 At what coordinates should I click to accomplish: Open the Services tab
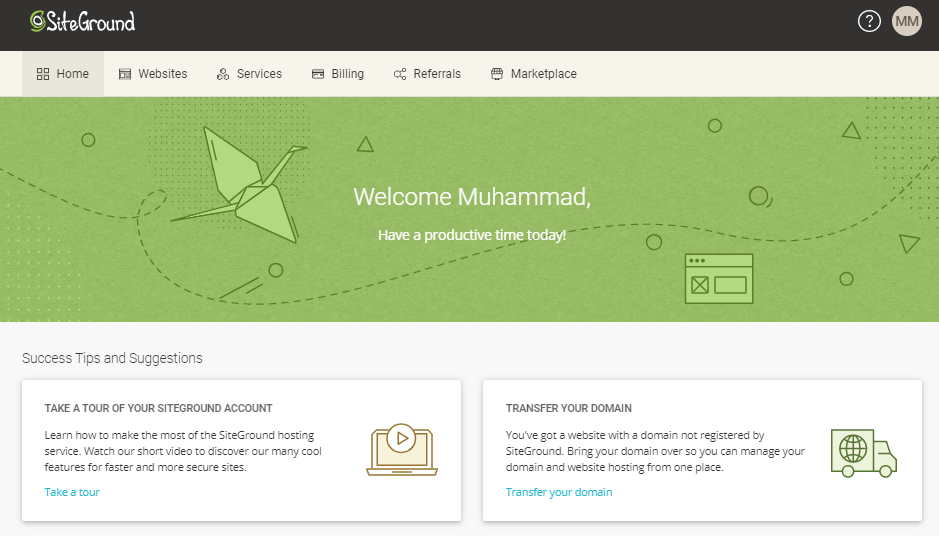click(x=249, y=74)
